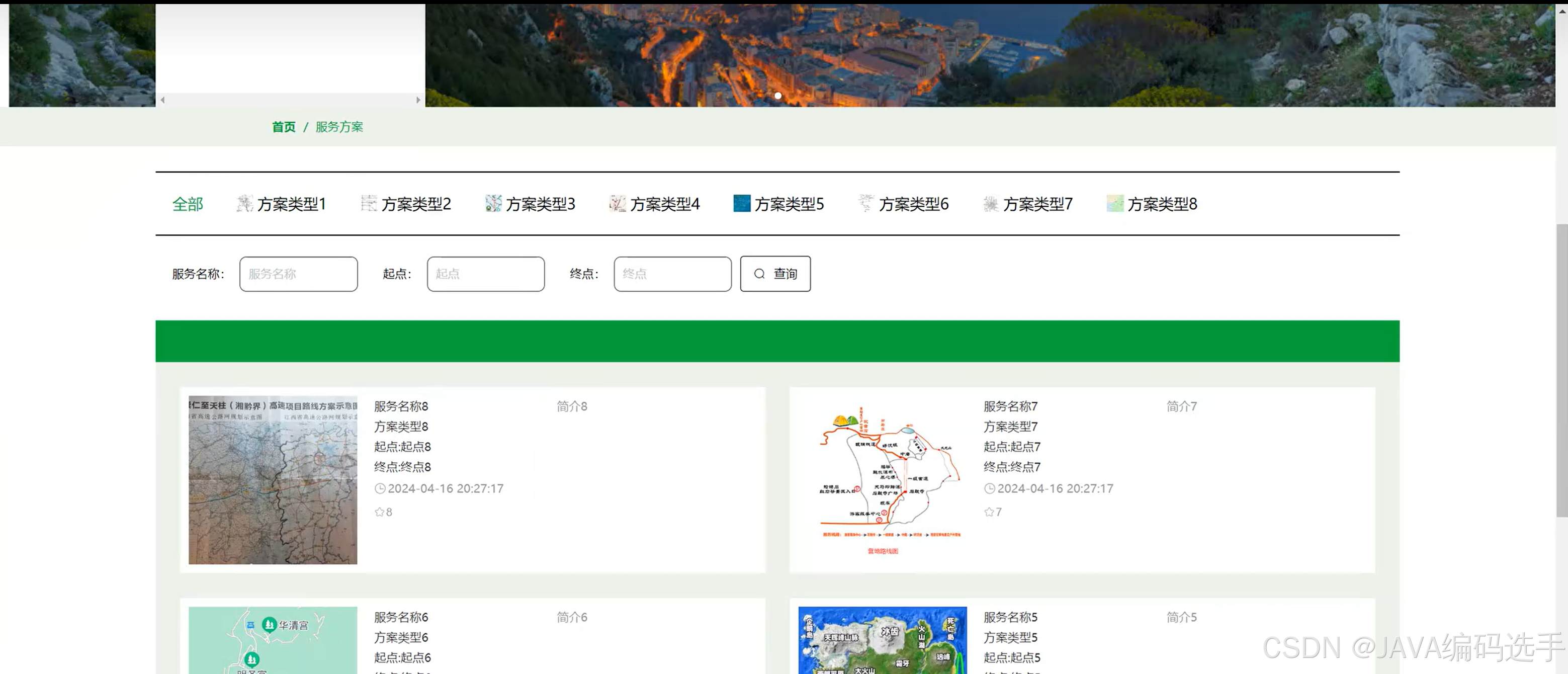Image resolution: width=1568 pixels, height=674 pixels.
Task: Open the 首页 breadcrumb link
Action: pyautogui.click(x=284, y=127)
